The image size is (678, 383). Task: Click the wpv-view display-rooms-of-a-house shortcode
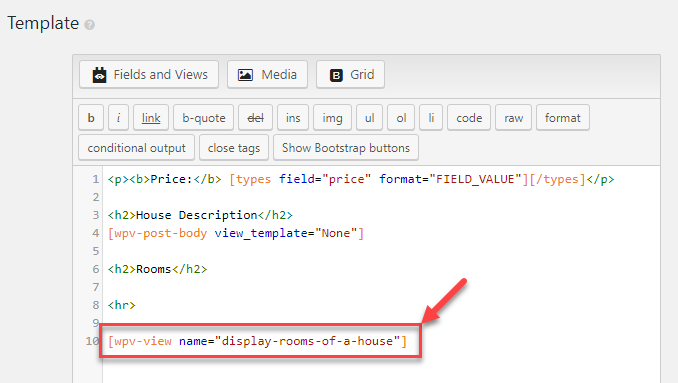click(257, 342)
